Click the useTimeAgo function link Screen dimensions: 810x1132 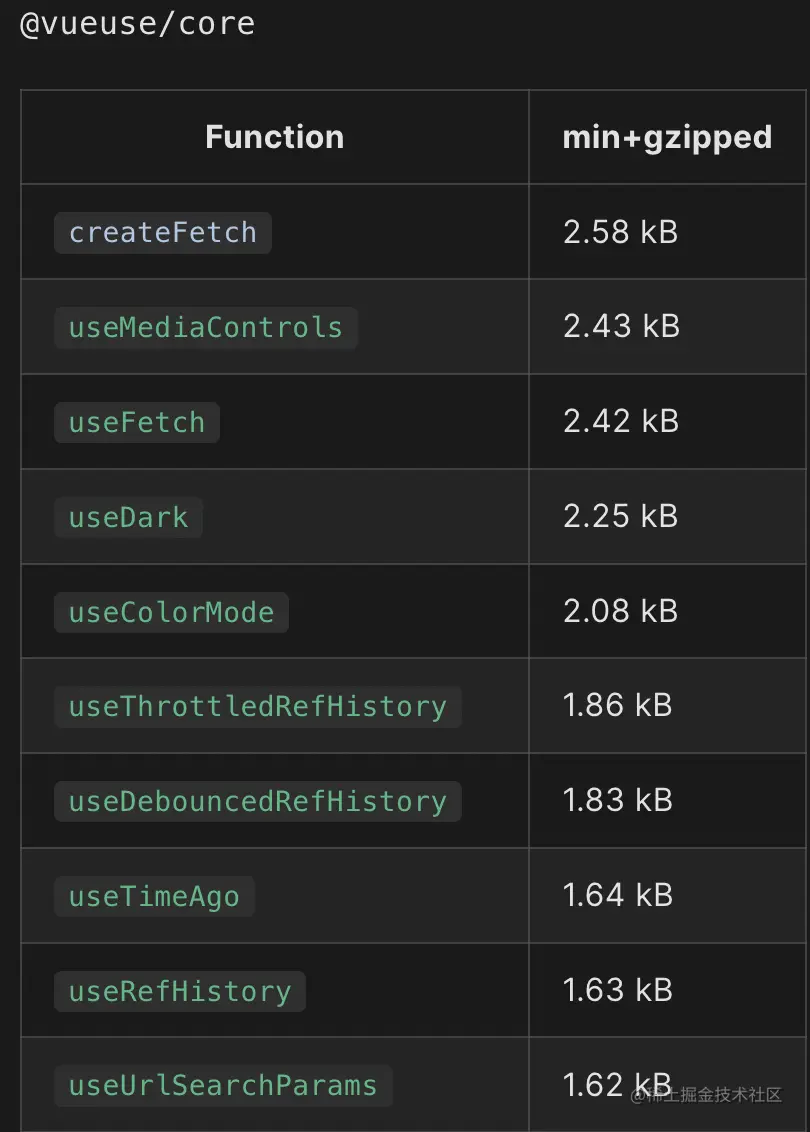(x=154, y=897)
